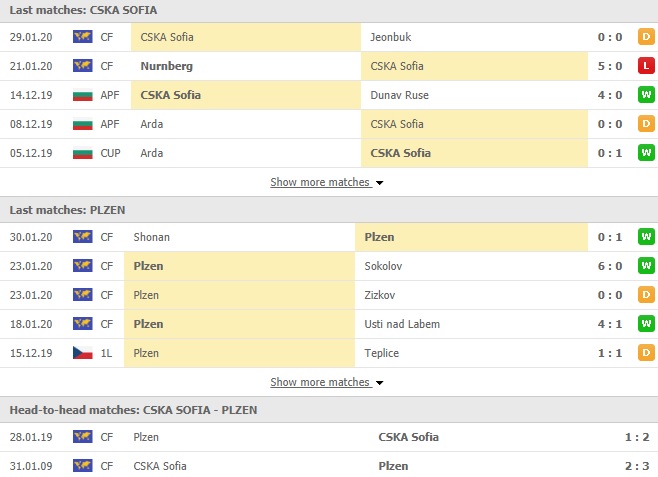Image resolution: width=658 pixels, height=477 pixels.
Task: Click the Bulgarian flag beside the CUP match
Action: coord(82,153)
